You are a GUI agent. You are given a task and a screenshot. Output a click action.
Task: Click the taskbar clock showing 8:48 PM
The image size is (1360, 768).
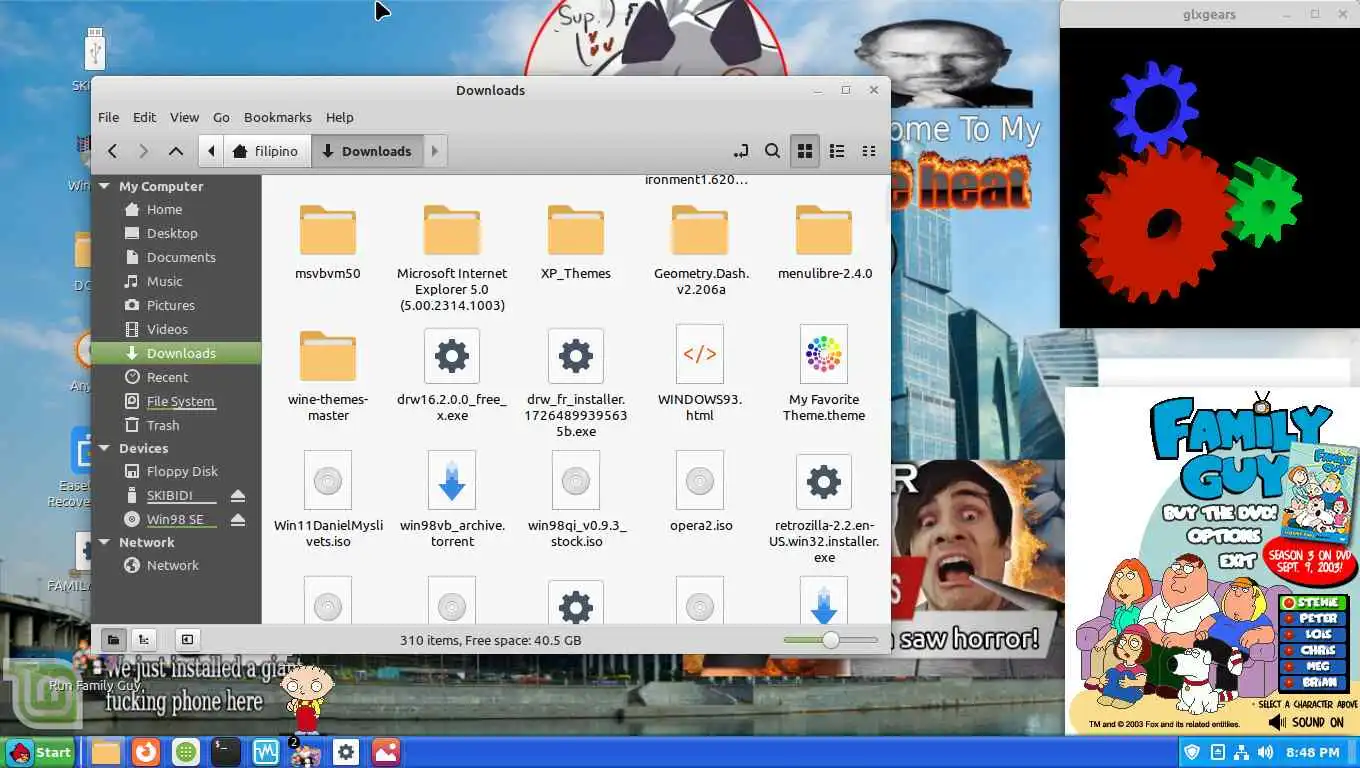click(x=1313, y=752)
